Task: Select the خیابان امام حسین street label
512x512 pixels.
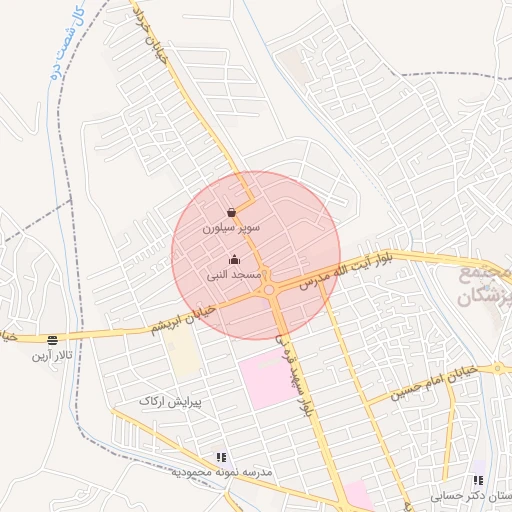Action: click(434, 383)
